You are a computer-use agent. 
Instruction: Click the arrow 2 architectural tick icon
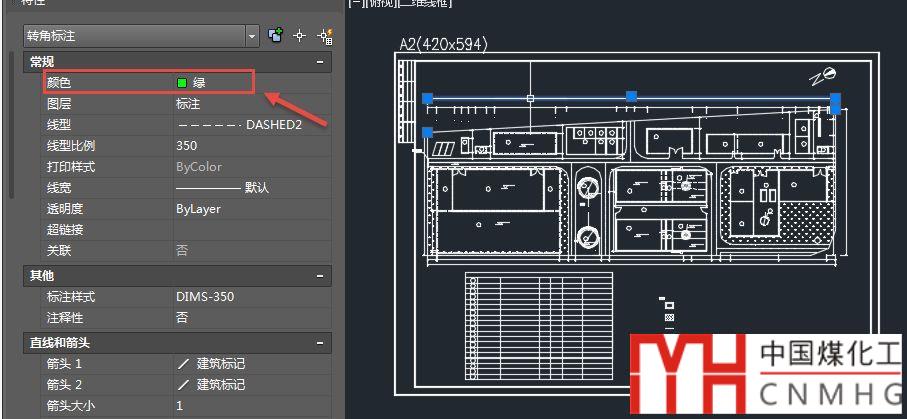[183, 385]
